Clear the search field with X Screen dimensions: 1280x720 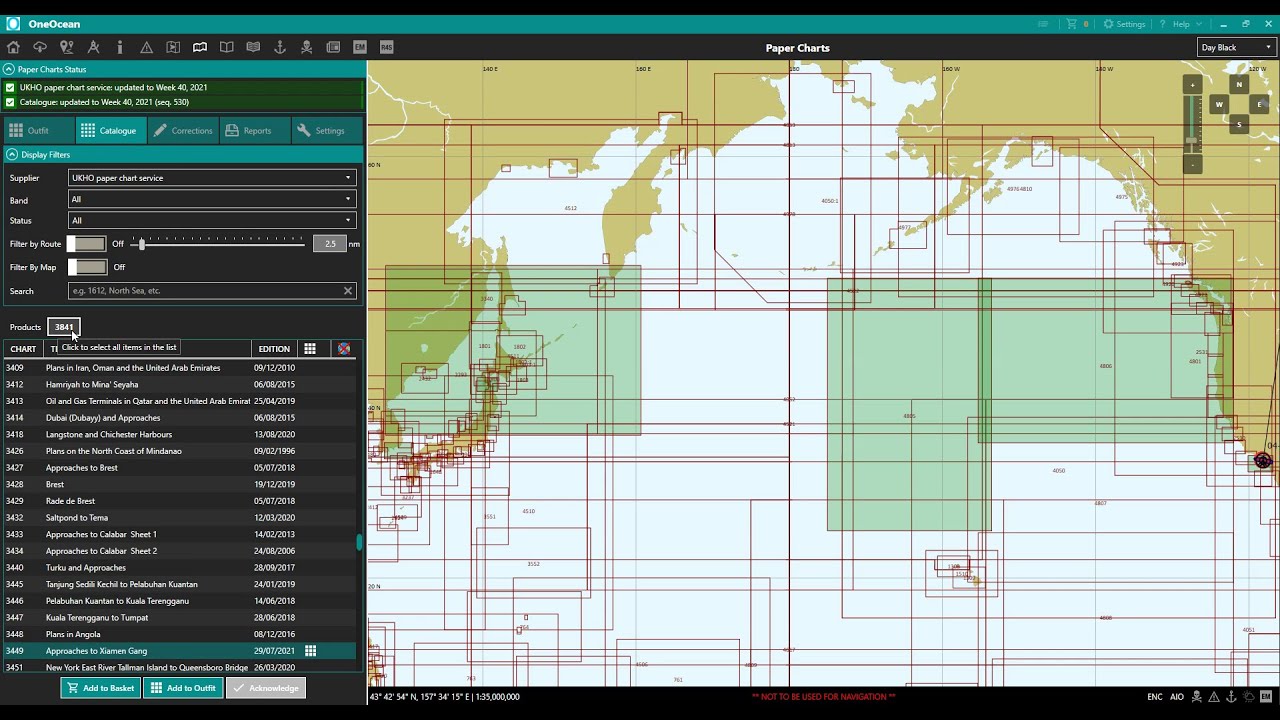(348, 291)
